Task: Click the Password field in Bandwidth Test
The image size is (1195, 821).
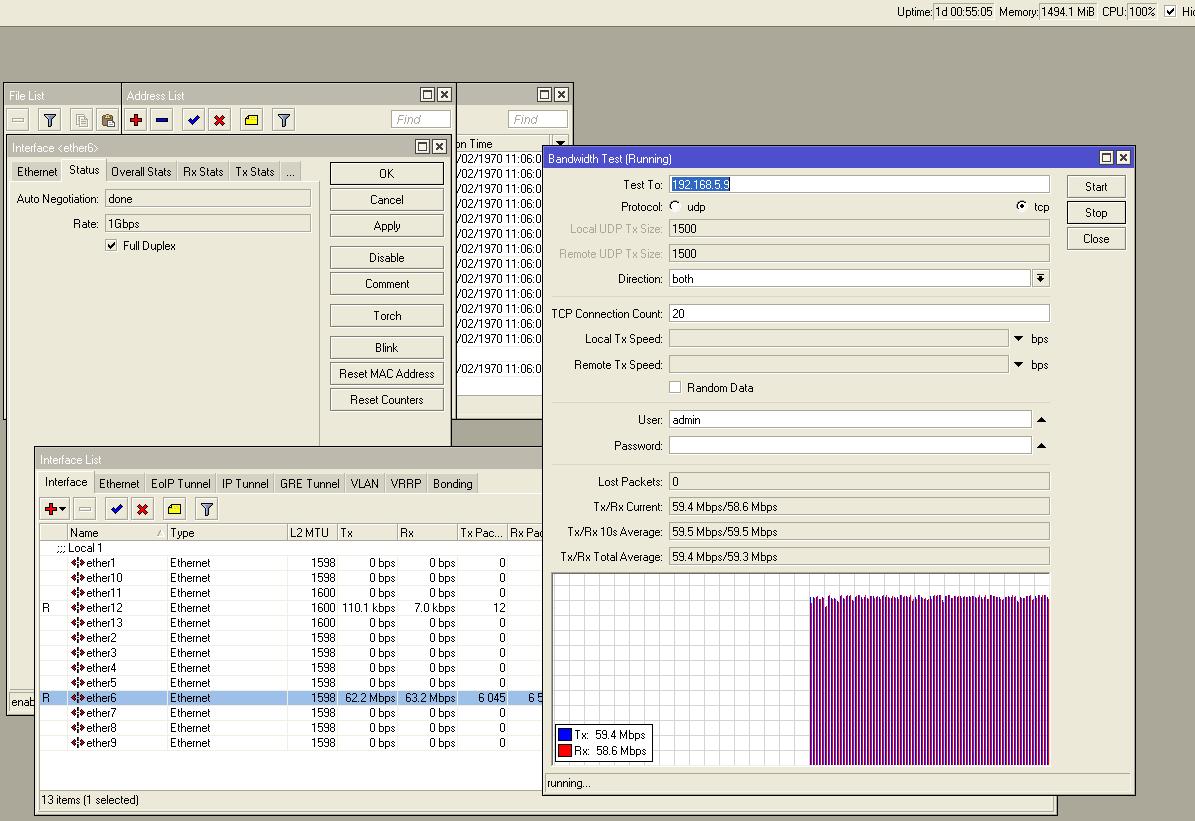Action: (x=850, y=445)
